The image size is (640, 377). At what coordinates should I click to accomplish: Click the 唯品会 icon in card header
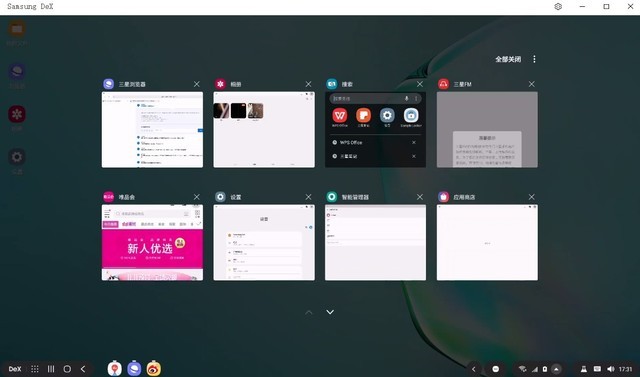pyautogui.click(x=109, y=197)
